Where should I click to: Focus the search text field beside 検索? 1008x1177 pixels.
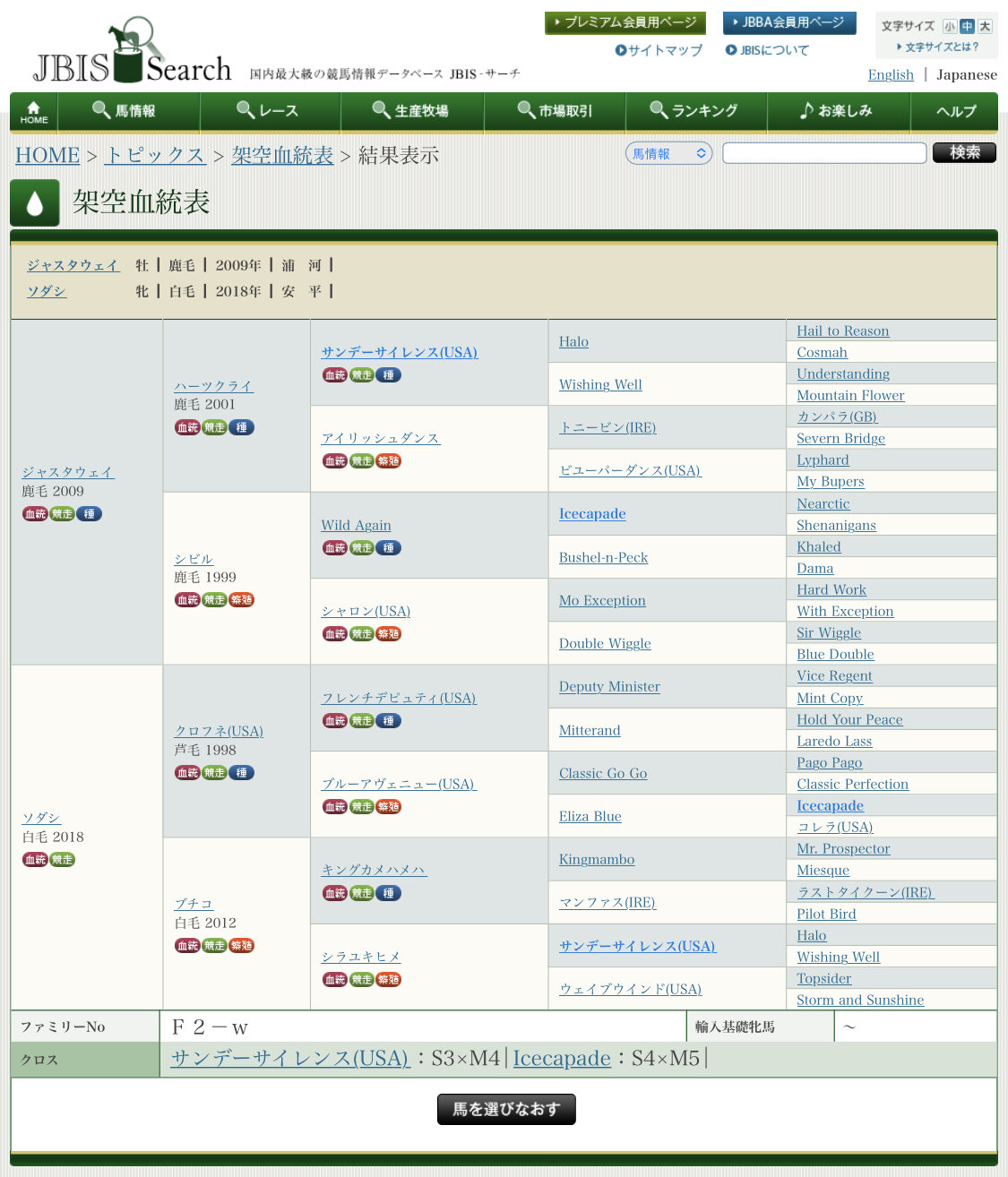tap(824, 153)
